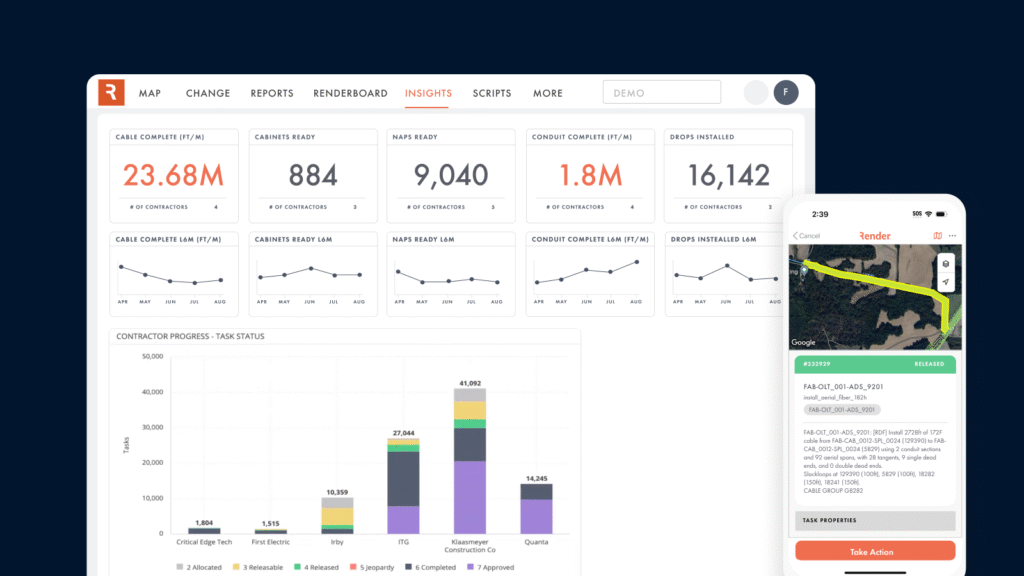The width and height of the screenshot is (1024, 576).
Task: Tap the orange map icon in phone header
Action: click(937, 236)
